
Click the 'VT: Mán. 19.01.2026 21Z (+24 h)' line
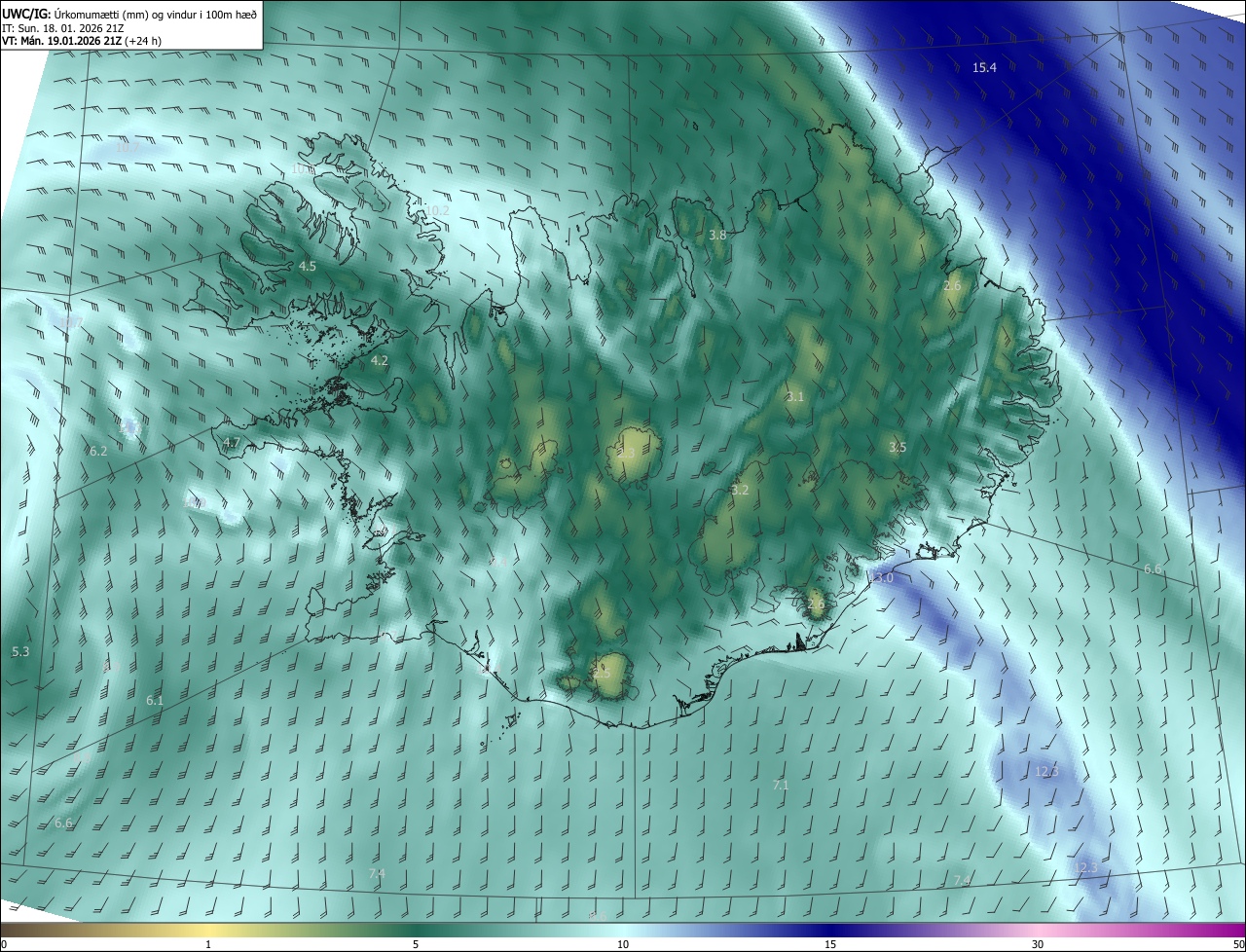point(82,41)
